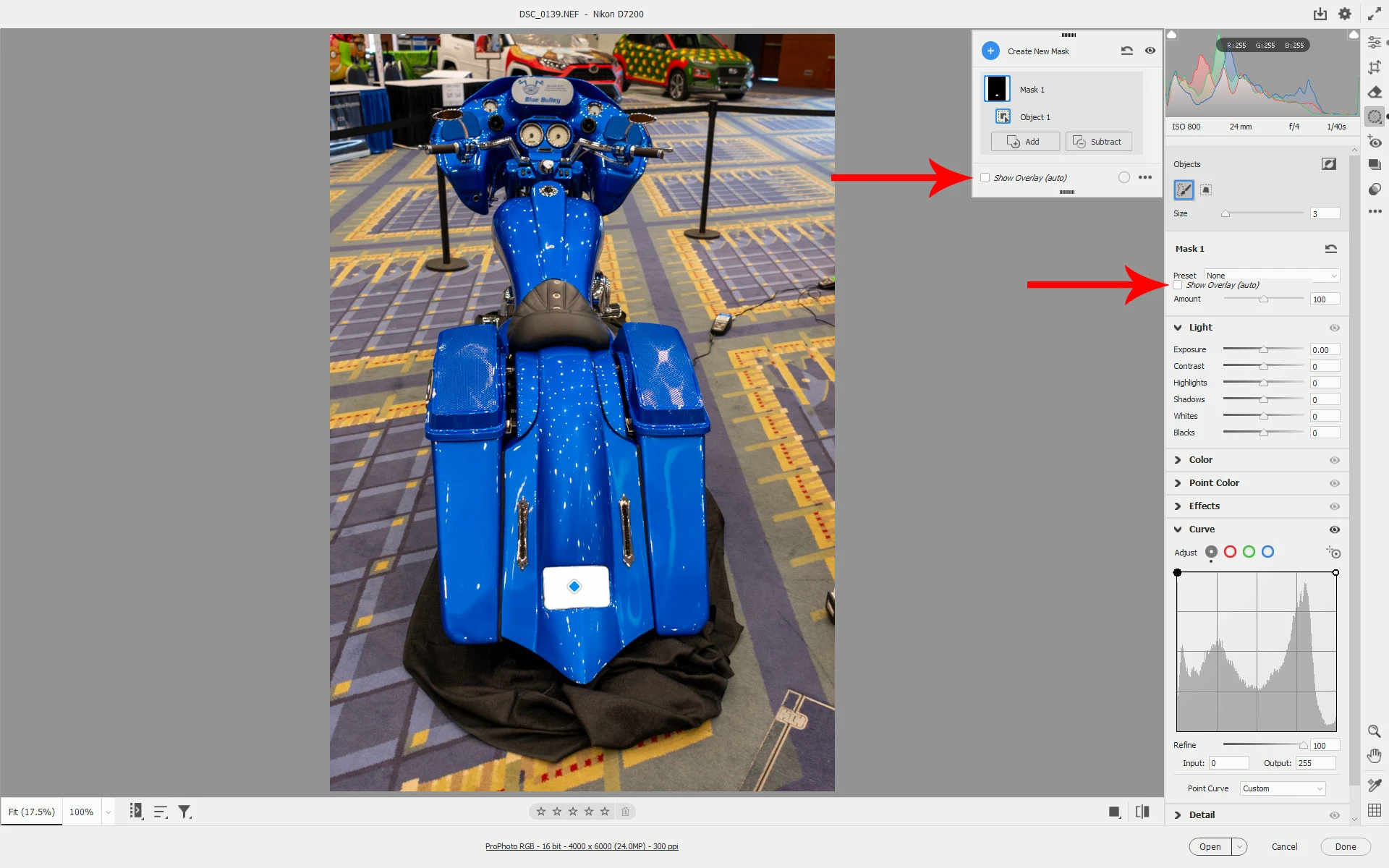Expand the Point Color section
The height and width of the screenshot is (868, 1389).
(x=1214, y=482)
